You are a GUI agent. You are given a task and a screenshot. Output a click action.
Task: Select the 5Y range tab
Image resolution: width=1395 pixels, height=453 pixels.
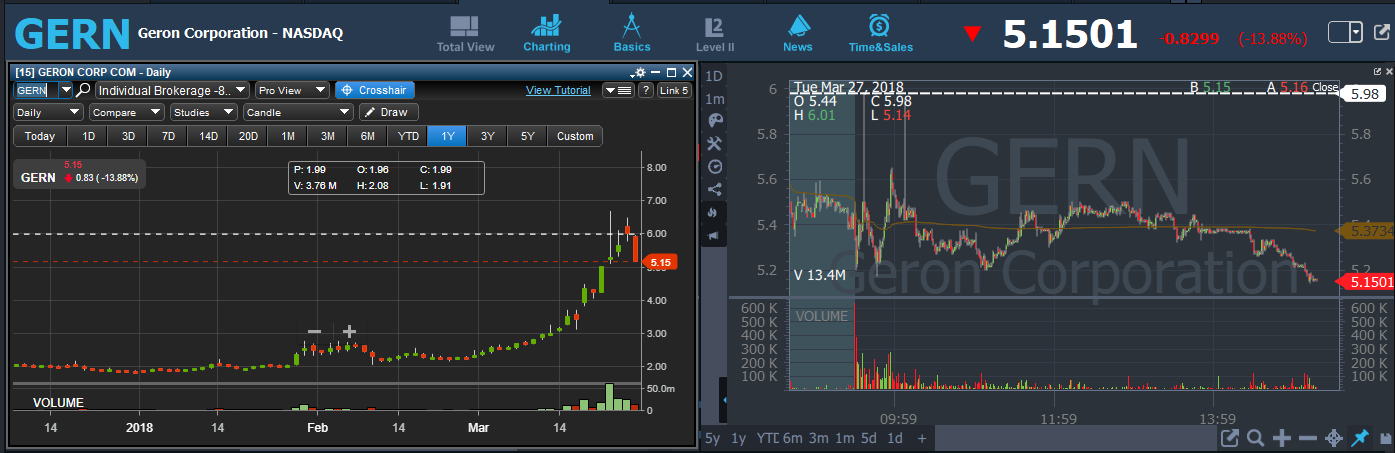tap(528, 136)
